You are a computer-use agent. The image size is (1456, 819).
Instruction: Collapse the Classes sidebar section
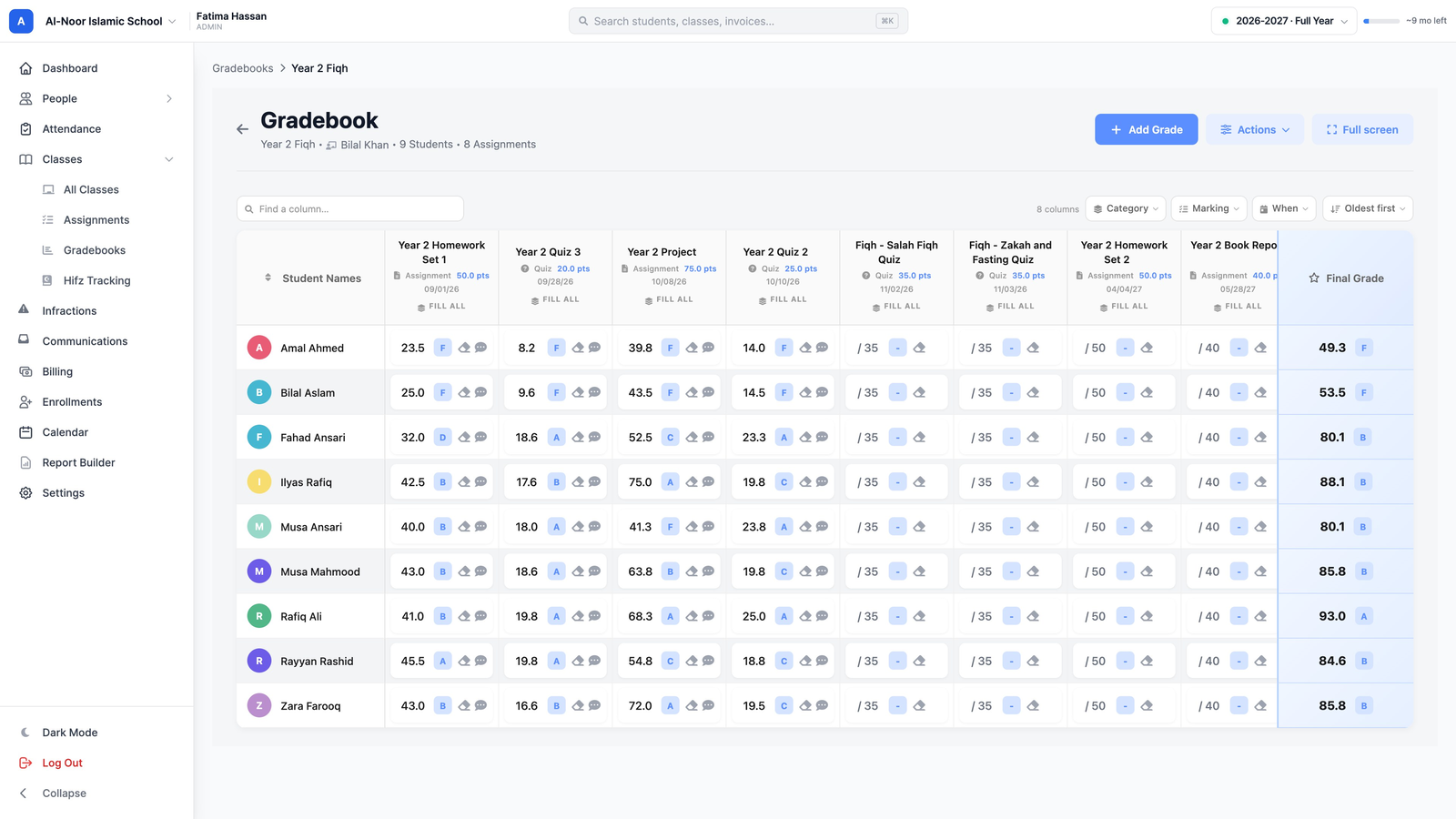tap(169, 159)
